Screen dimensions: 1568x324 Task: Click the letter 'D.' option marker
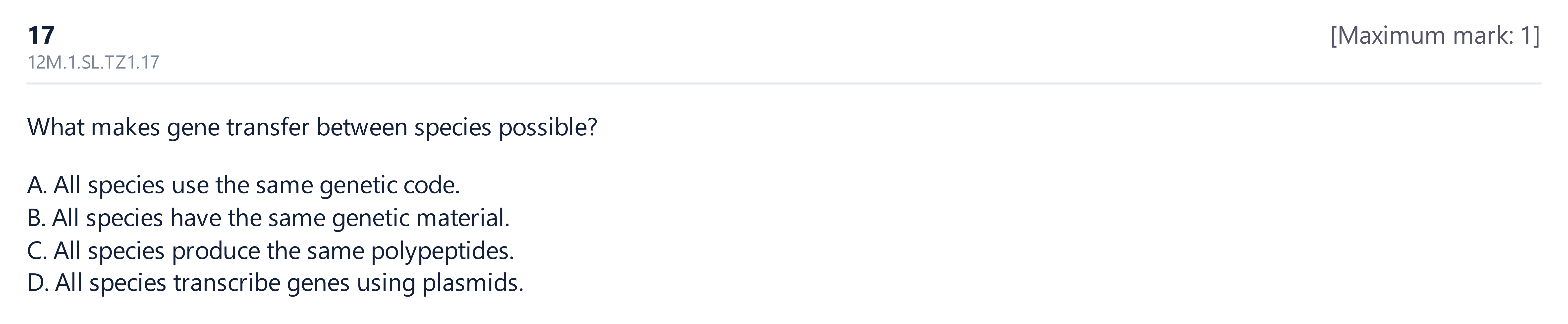[38, 283]
